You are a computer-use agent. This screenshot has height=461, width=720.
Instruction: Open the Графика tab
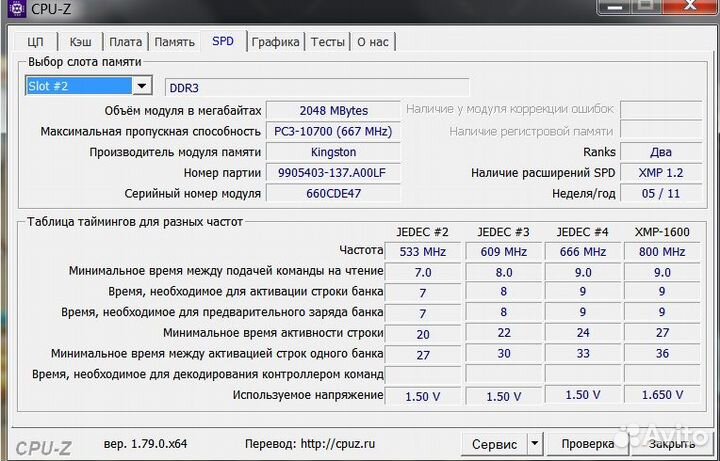276,42
